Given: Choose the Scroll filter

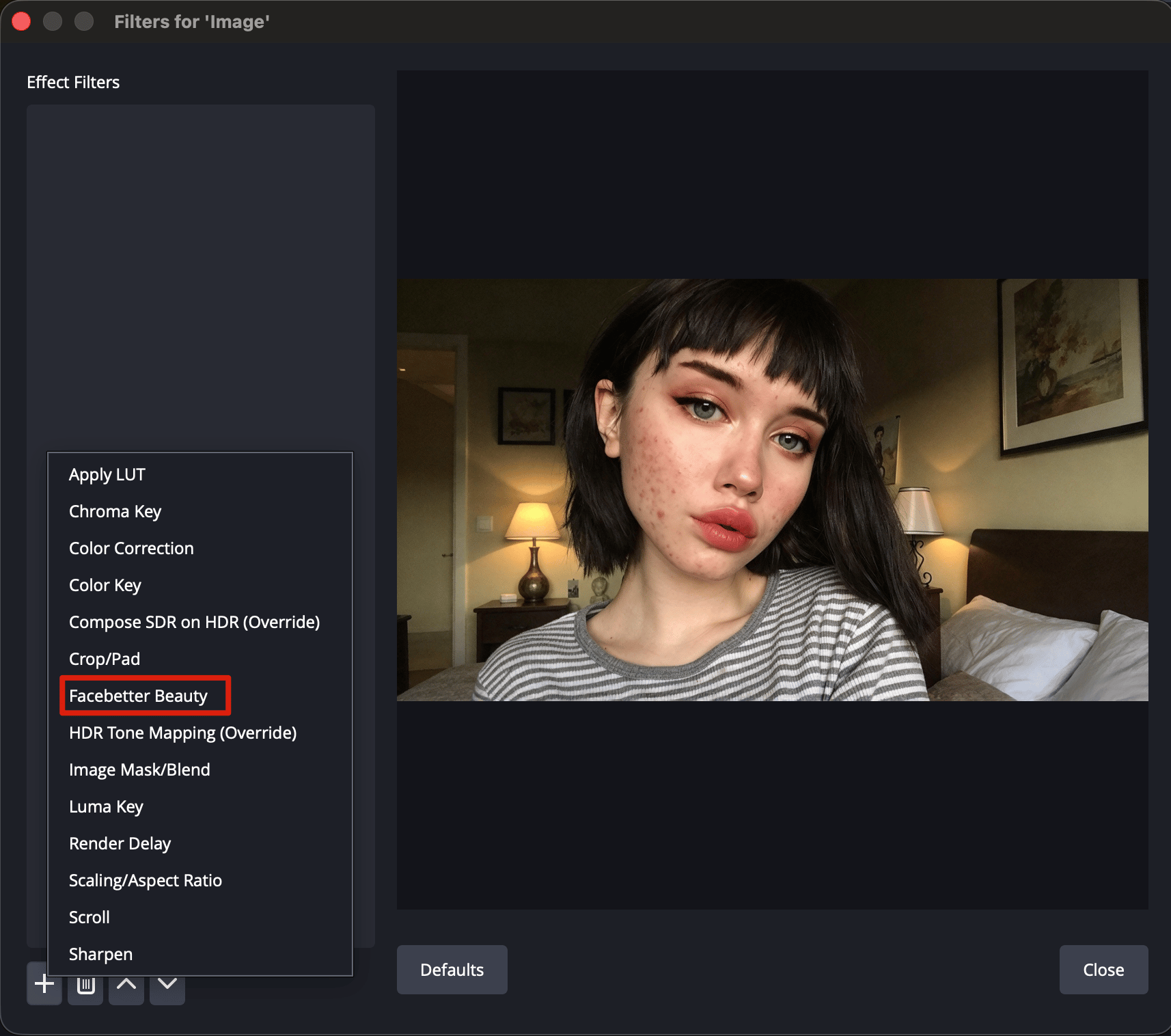Looking at the screenshot, I should (200, 917).
